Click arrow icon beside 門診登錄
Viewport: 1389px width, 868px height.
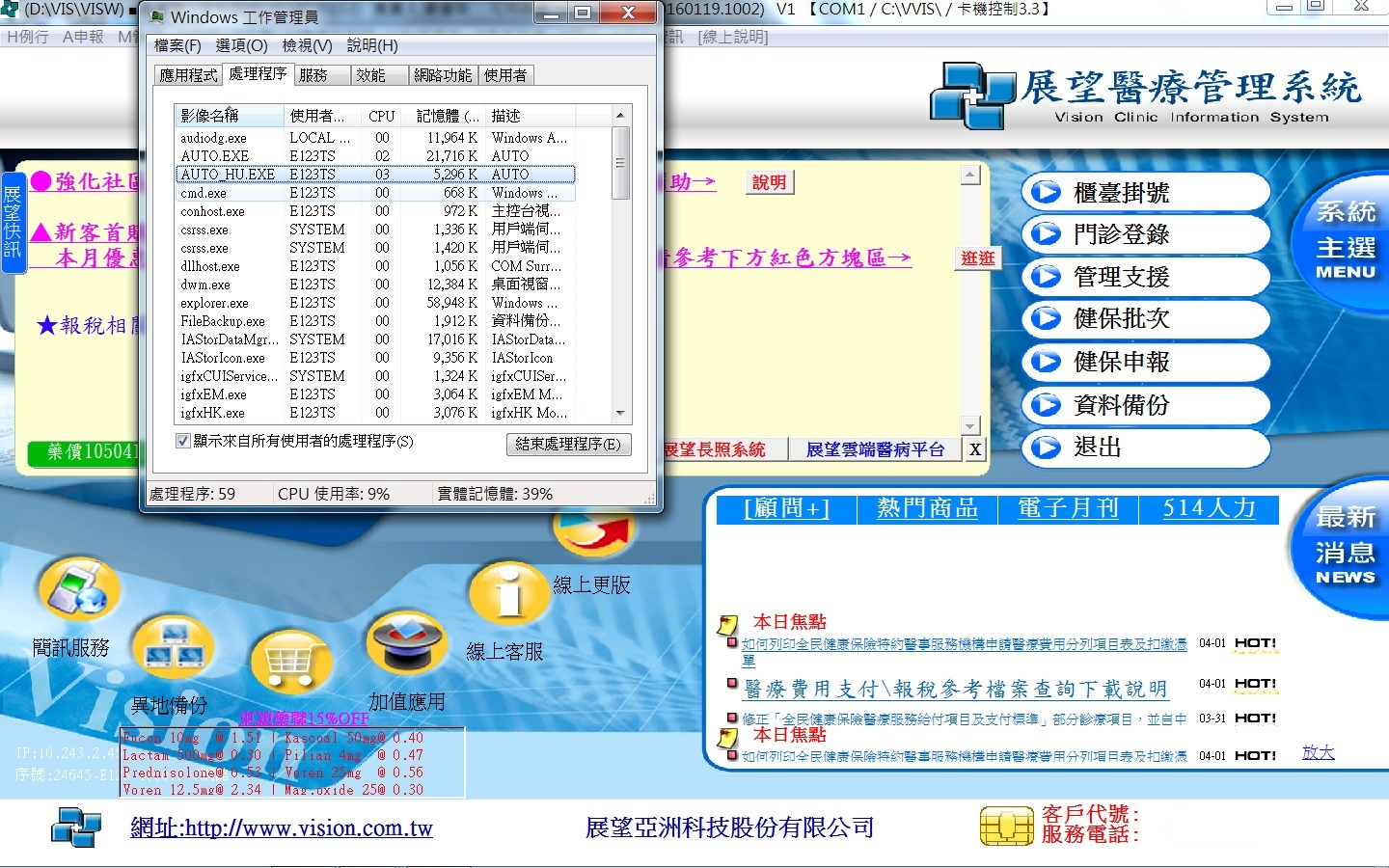pyautogui.click(x=1046, y=233)
